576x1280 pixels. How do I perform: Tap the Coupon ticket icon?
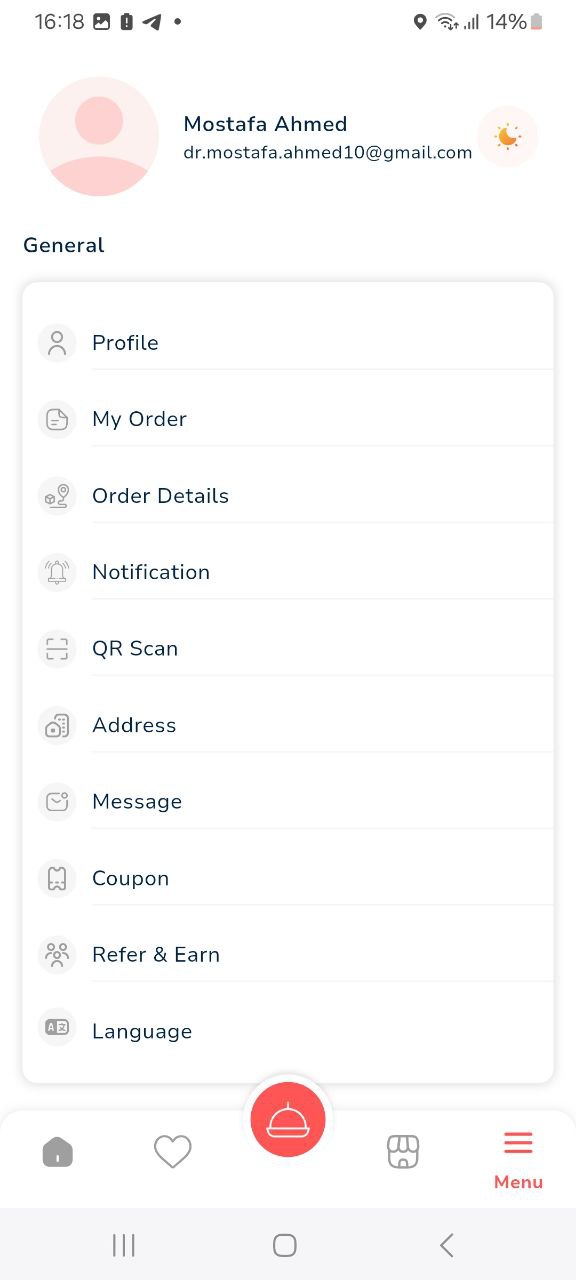click(x=57, y=878)
